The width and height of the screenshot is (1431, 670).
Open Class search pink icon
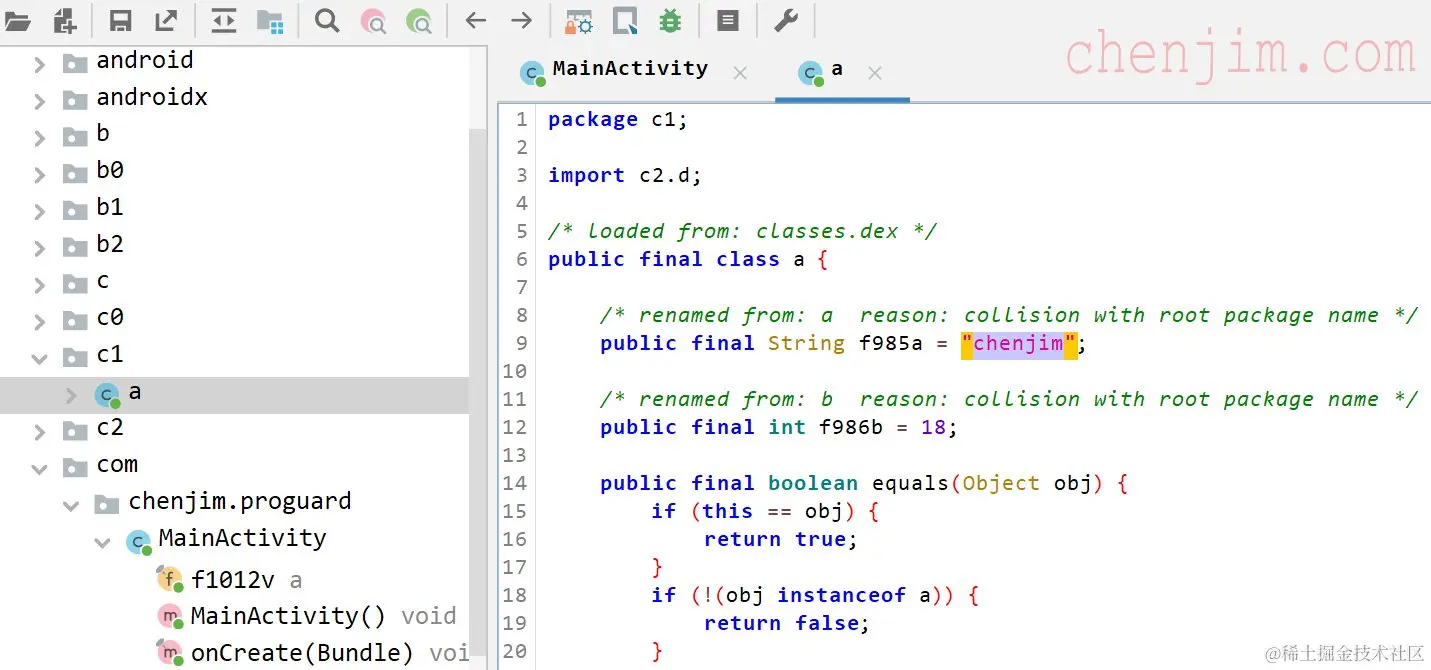tap(373, 21)
